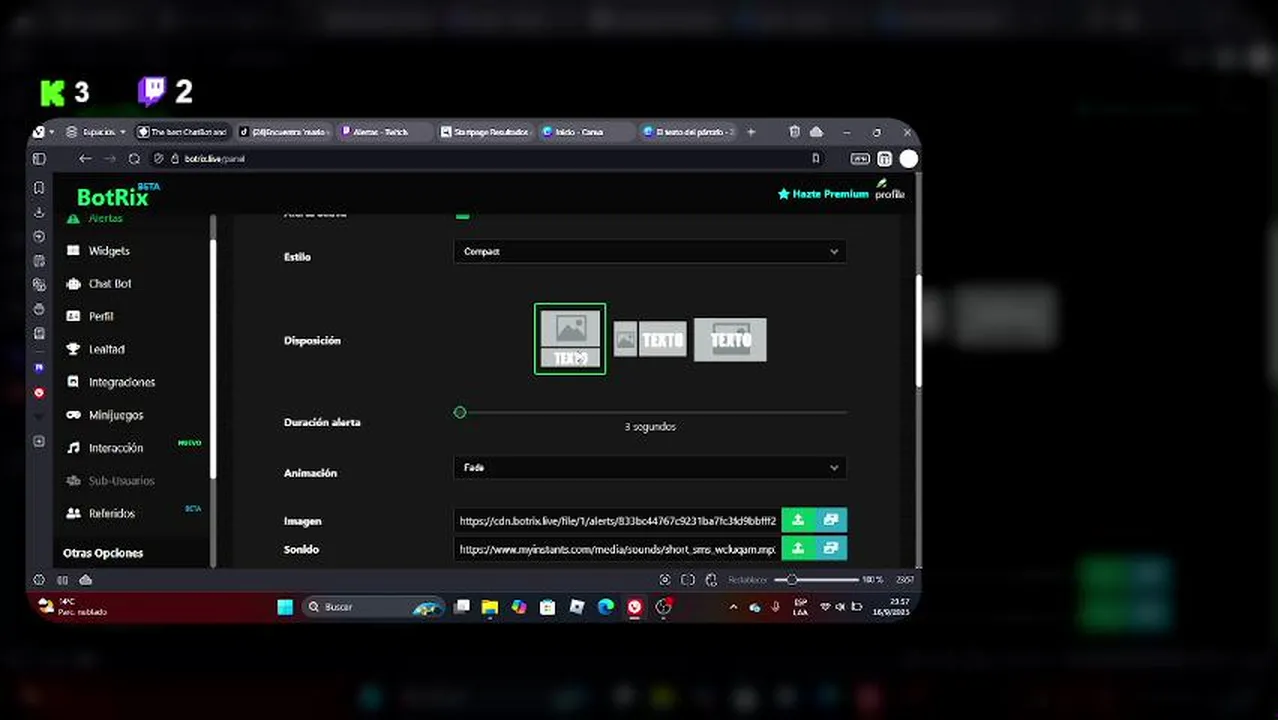
Task: Bookmark the page from the address bar
Action: (x=816, y=159)
